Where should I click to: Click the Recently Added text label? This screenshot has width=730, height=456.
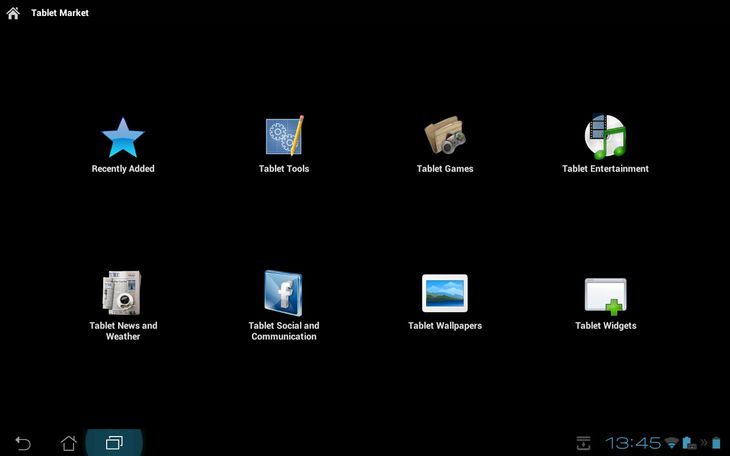[123, 169]
